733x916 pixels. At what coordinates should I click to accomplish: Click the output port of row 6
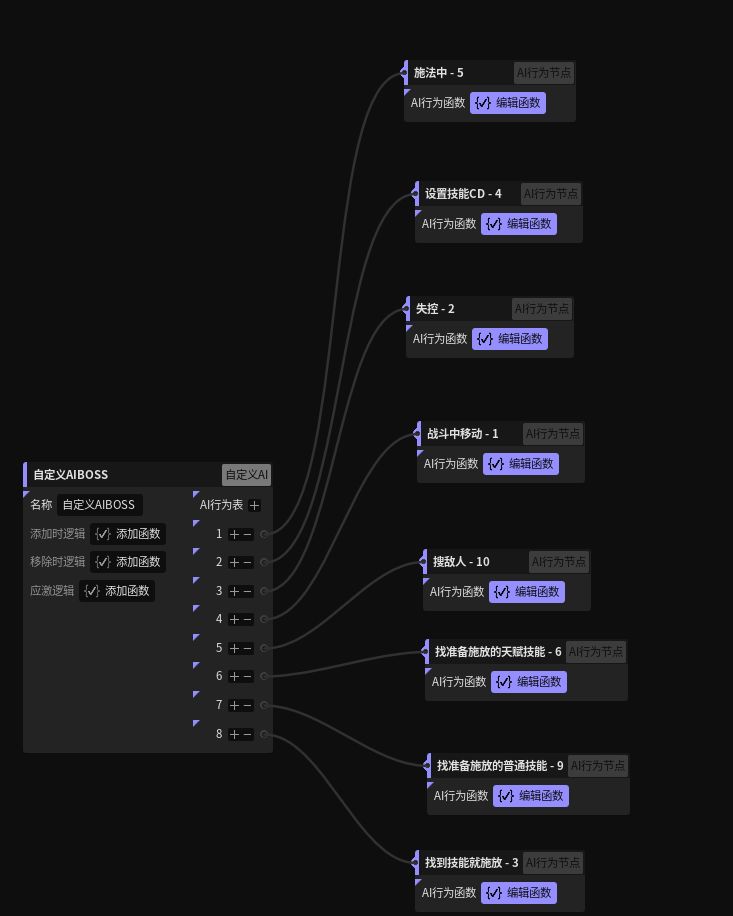point(264,676)
